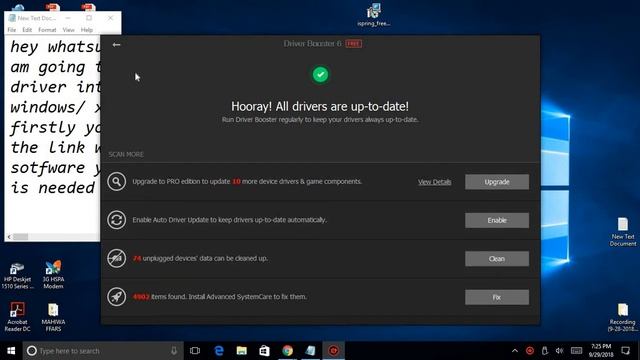Select 3G HSPA Modem desktop icon
The height and width of the screenshot is (360, 640).
tap(53, 275)
